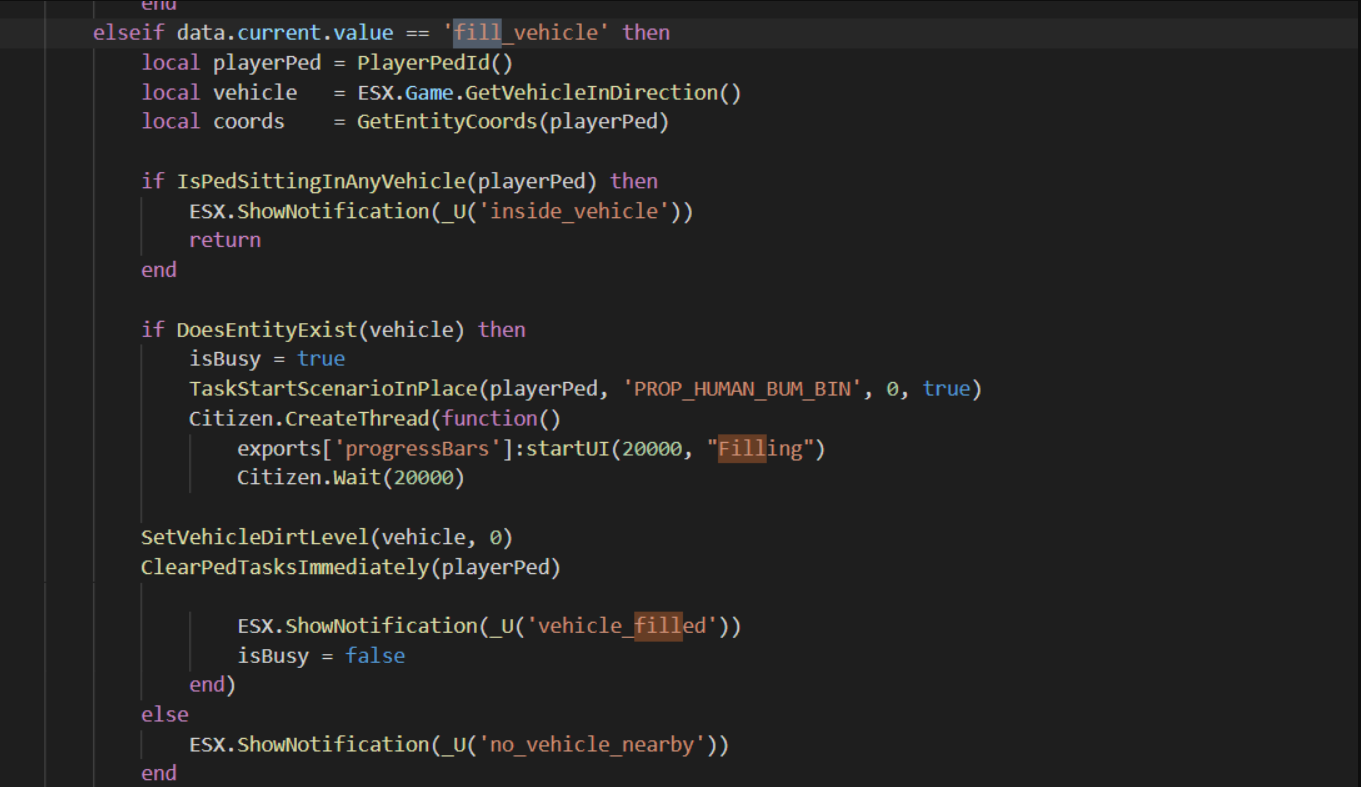1361x787 pixels.
Task: Click the false value assigned to isBusy
Action: click(x=375, y=656)
